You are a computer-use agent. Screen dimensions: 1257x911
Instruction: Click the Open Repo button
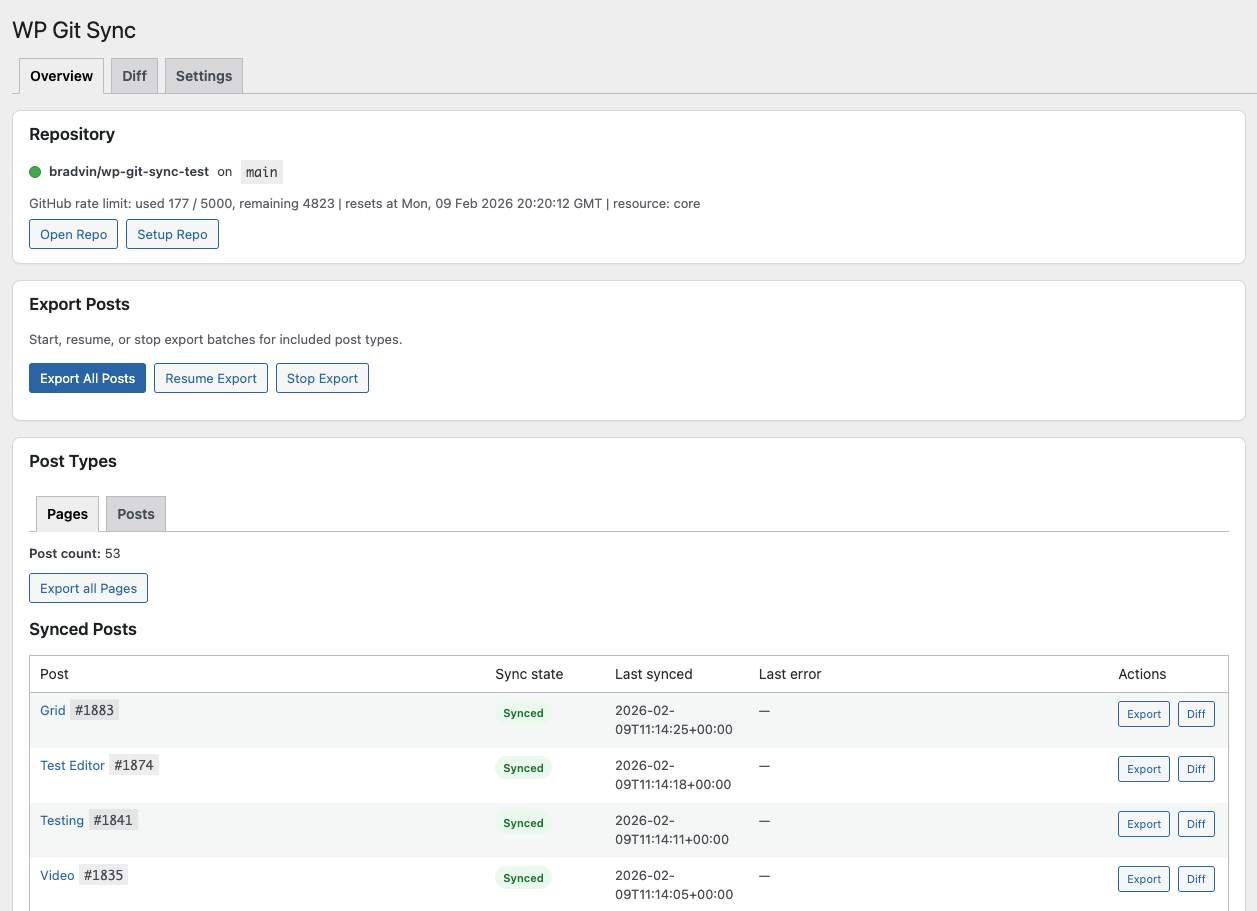(x=74, y=234)
